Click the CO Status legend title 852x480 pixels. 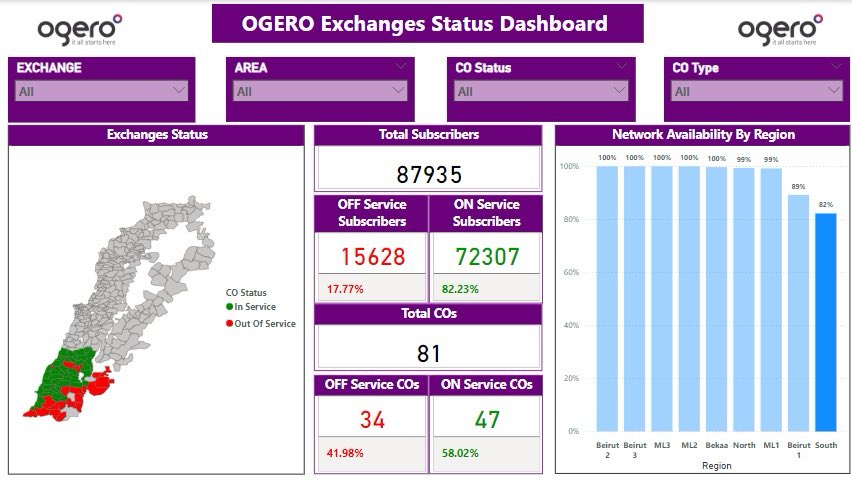(246, 292)
